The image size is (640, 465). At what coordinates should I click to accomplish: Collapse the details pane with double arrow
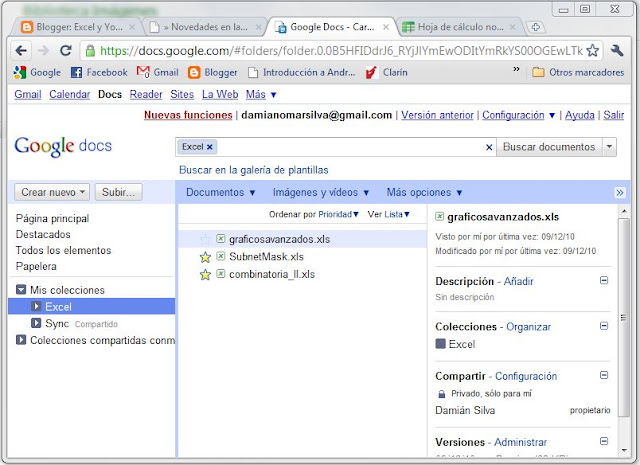[x=620, y=193]
